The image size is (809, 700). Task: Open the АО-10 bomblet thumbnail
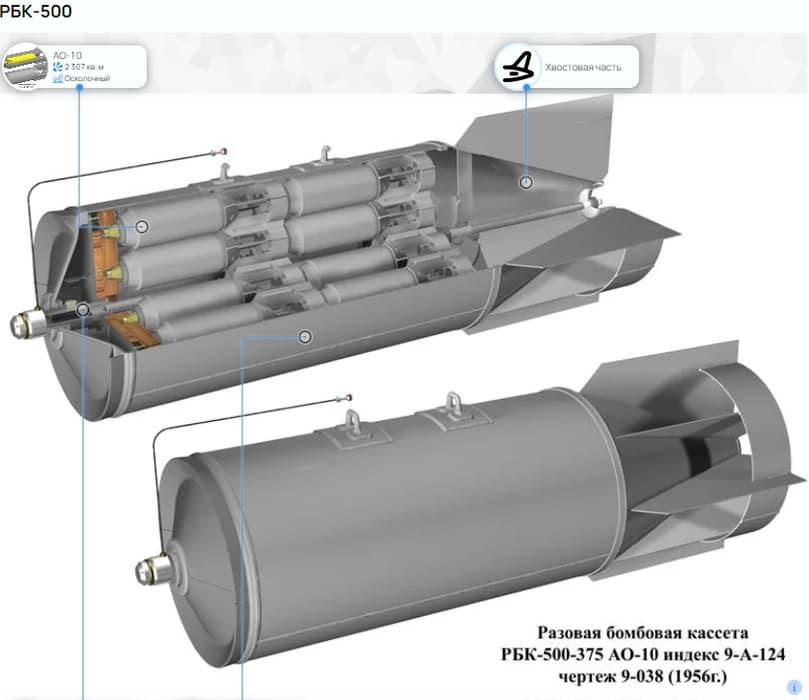click(25, 66)
